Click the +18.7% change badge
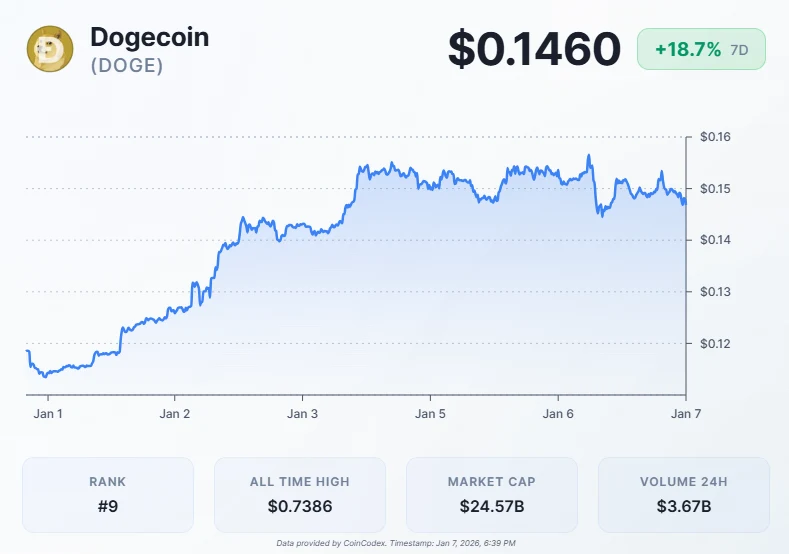The height and width of the screenshot is (554, 789). point(688,49)
